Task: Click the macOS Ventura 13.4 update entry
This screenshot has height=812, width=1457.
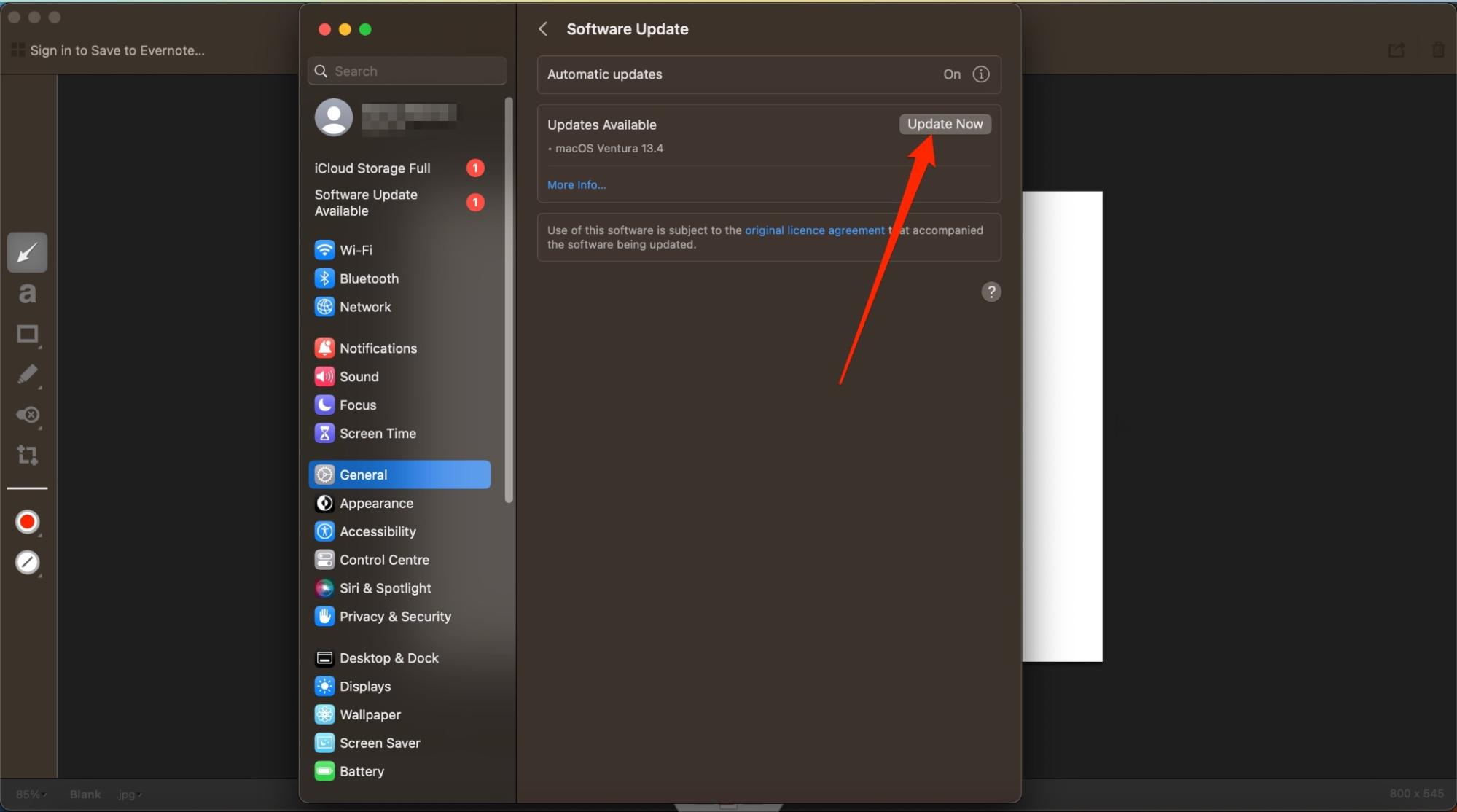Action: 609,149
